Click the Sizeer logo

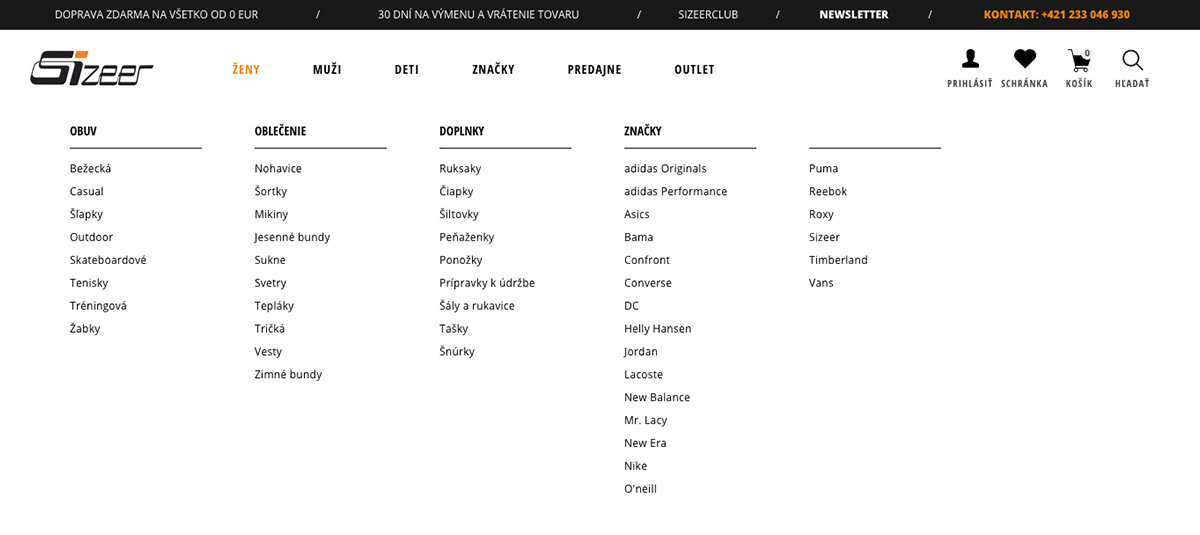92,68
